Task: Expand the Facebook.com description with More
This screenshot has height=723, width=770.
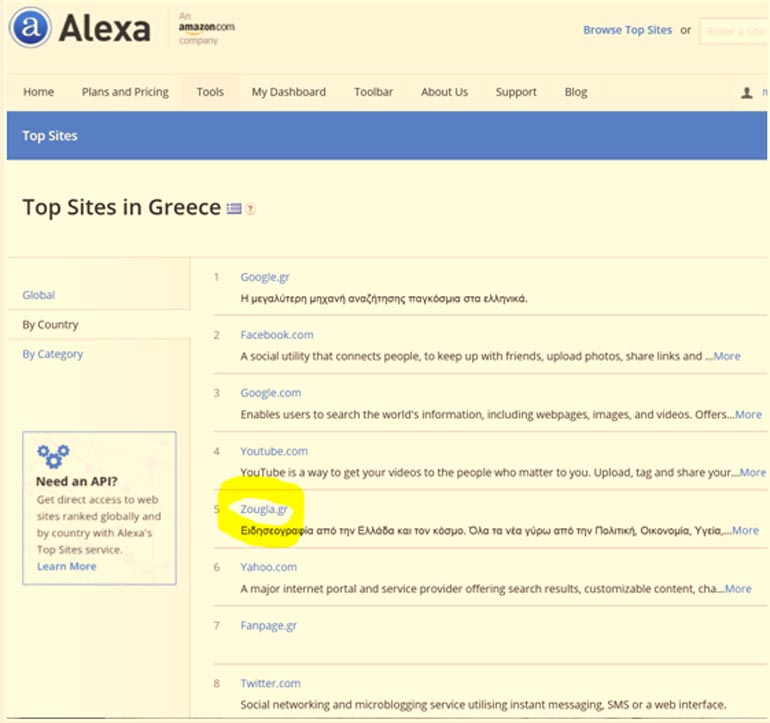Action: pyautogui.click(x=726, y=356)
